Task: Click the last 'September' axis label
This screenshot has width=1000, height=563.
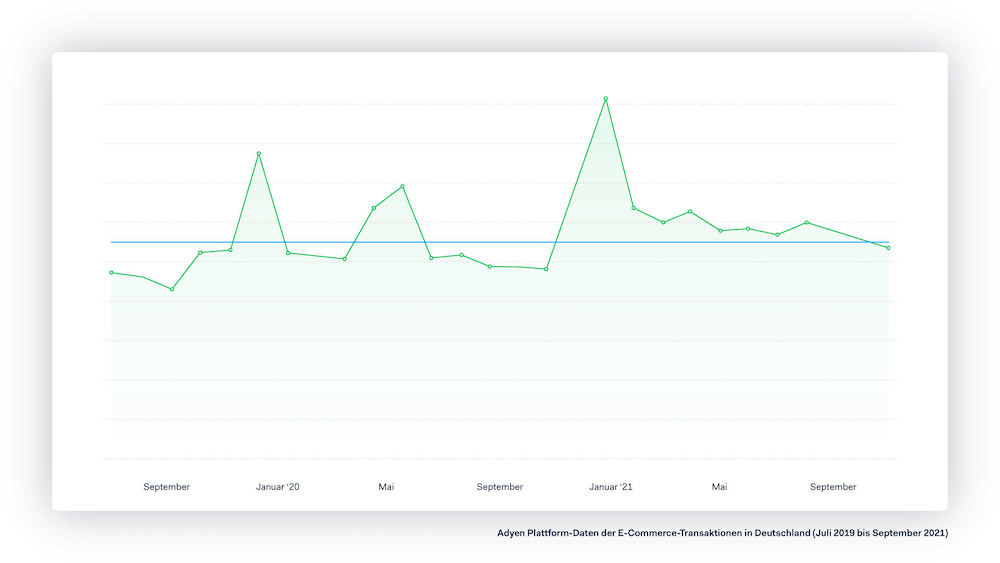Action: click(833, 486)
